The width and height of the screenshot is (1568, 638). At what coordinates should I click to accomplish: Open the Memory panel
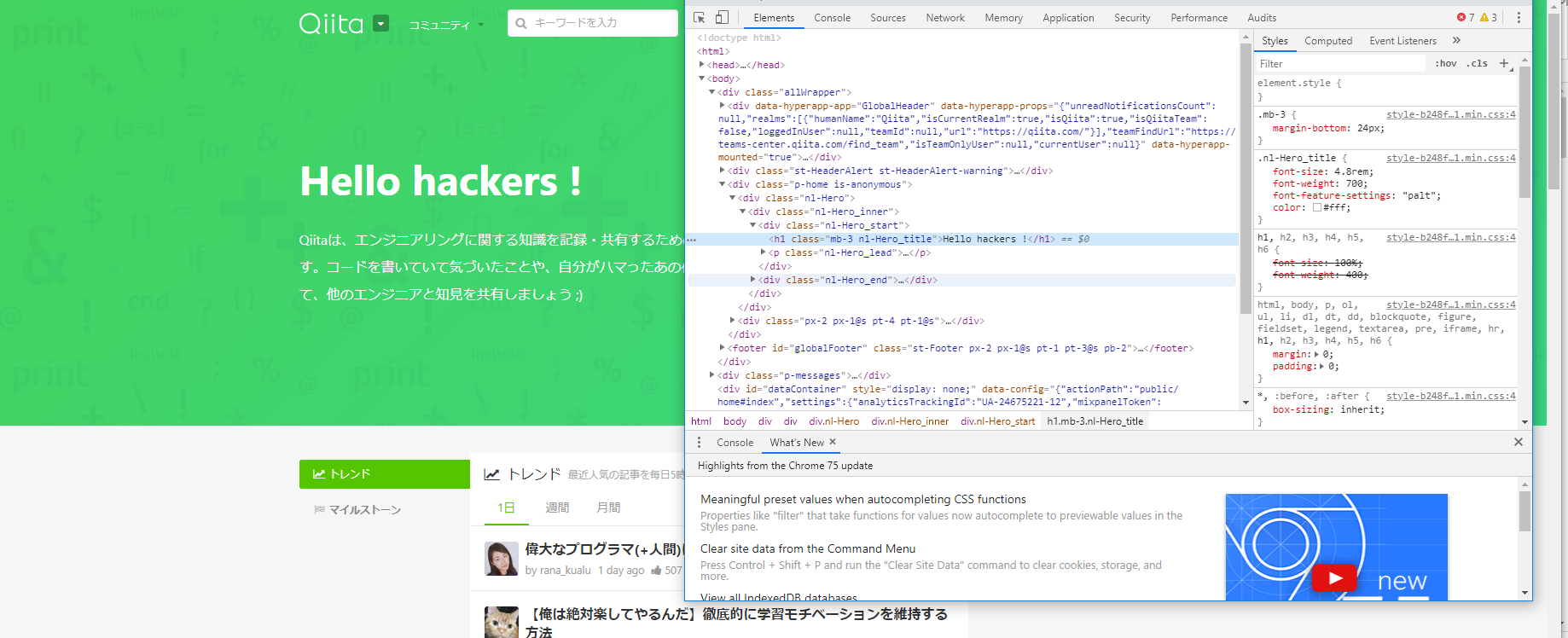[1004, 17]
